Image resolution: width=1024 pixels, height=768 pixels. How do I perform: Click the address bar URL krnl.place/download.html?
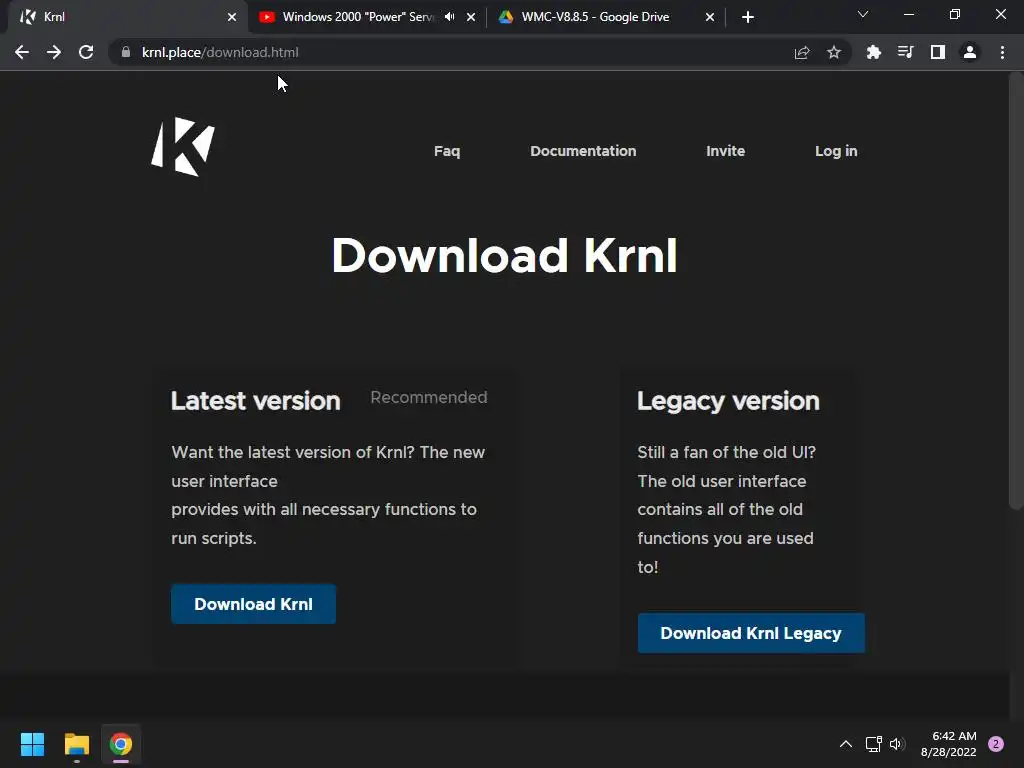[x=220, y=52]
